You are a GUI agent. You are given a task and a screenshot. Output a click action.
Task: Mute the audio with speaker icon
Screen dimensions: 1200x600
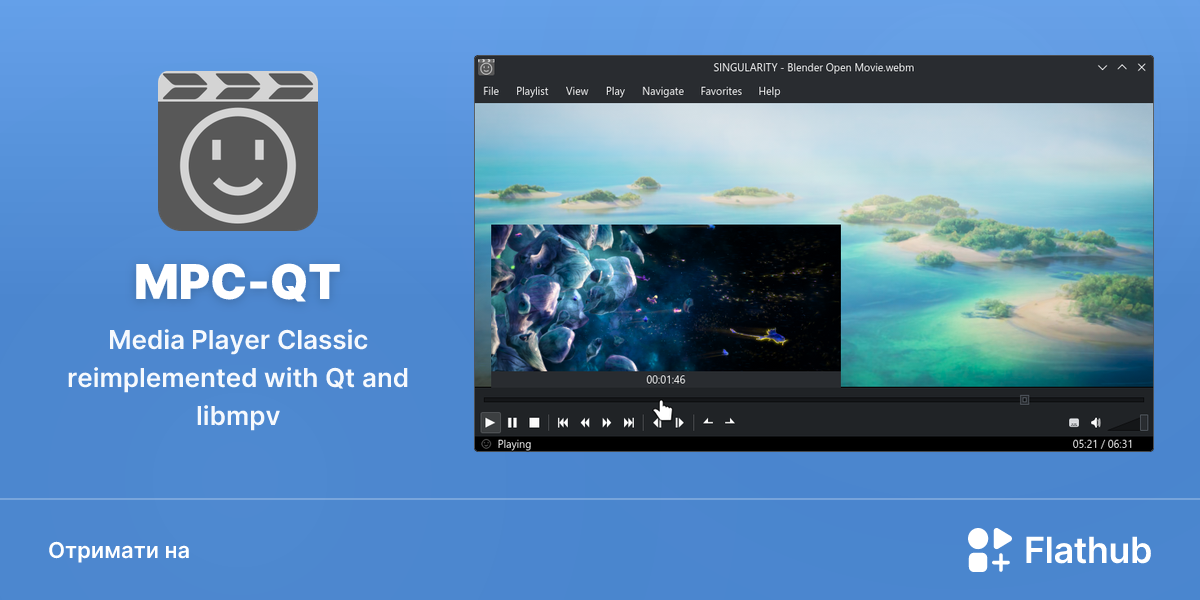[x=1096, y=423]
